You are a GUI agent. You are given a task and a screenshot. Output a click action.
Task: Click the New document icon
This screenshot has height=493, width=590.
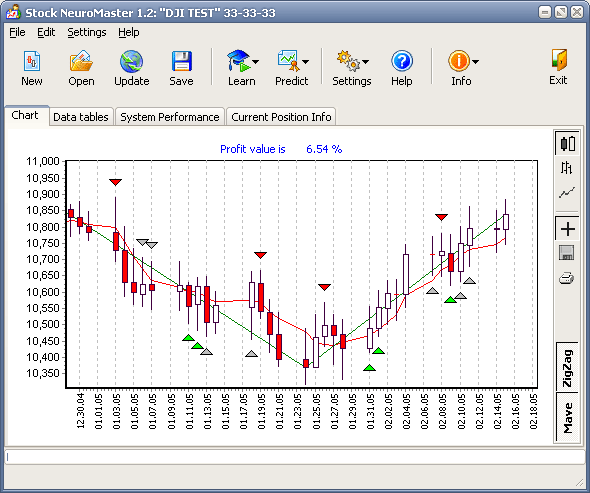(x=32, y=61)
